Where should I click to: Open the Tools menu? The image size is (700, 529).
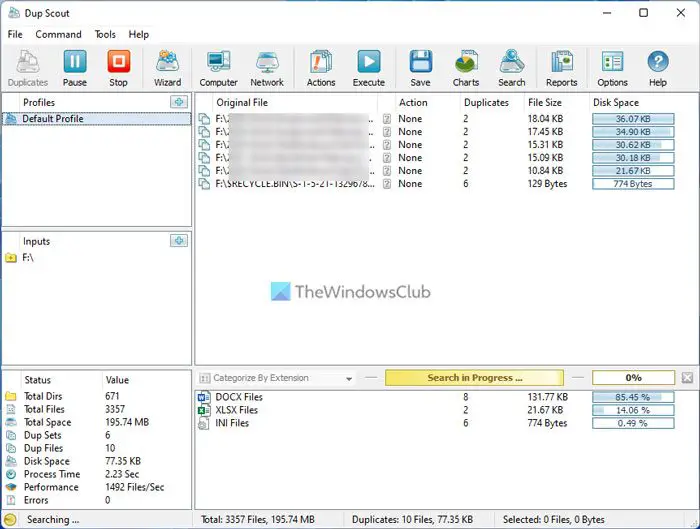click(105, 34)
